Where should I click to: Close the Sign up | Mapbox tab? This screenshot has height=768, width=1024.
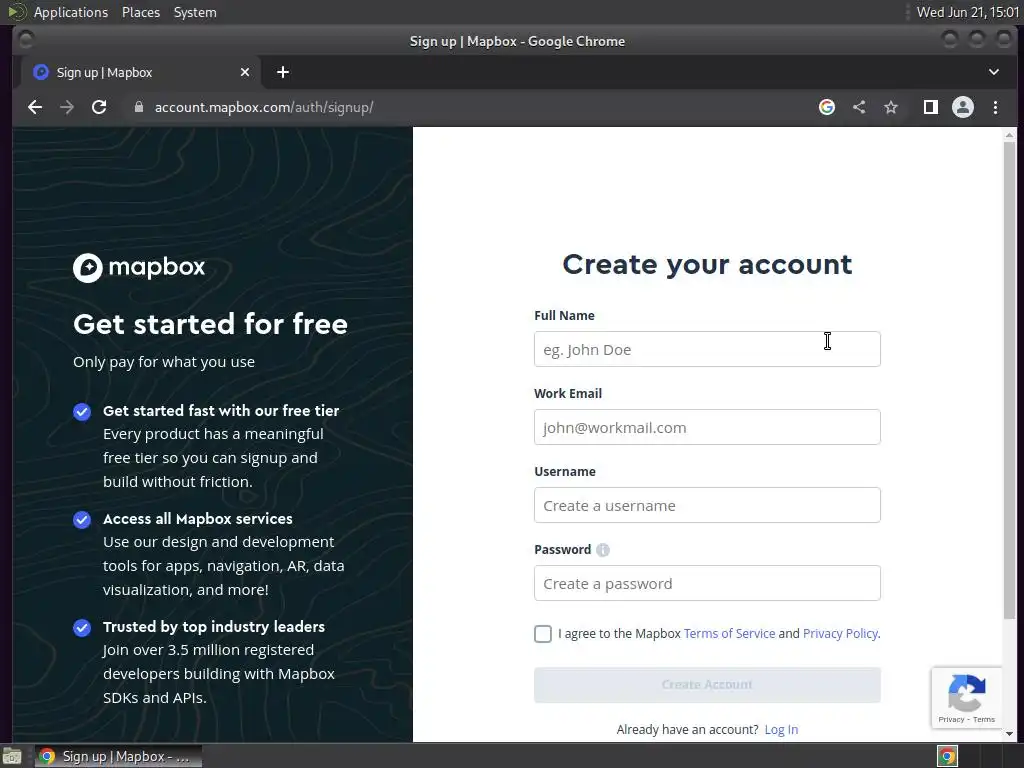245,72
